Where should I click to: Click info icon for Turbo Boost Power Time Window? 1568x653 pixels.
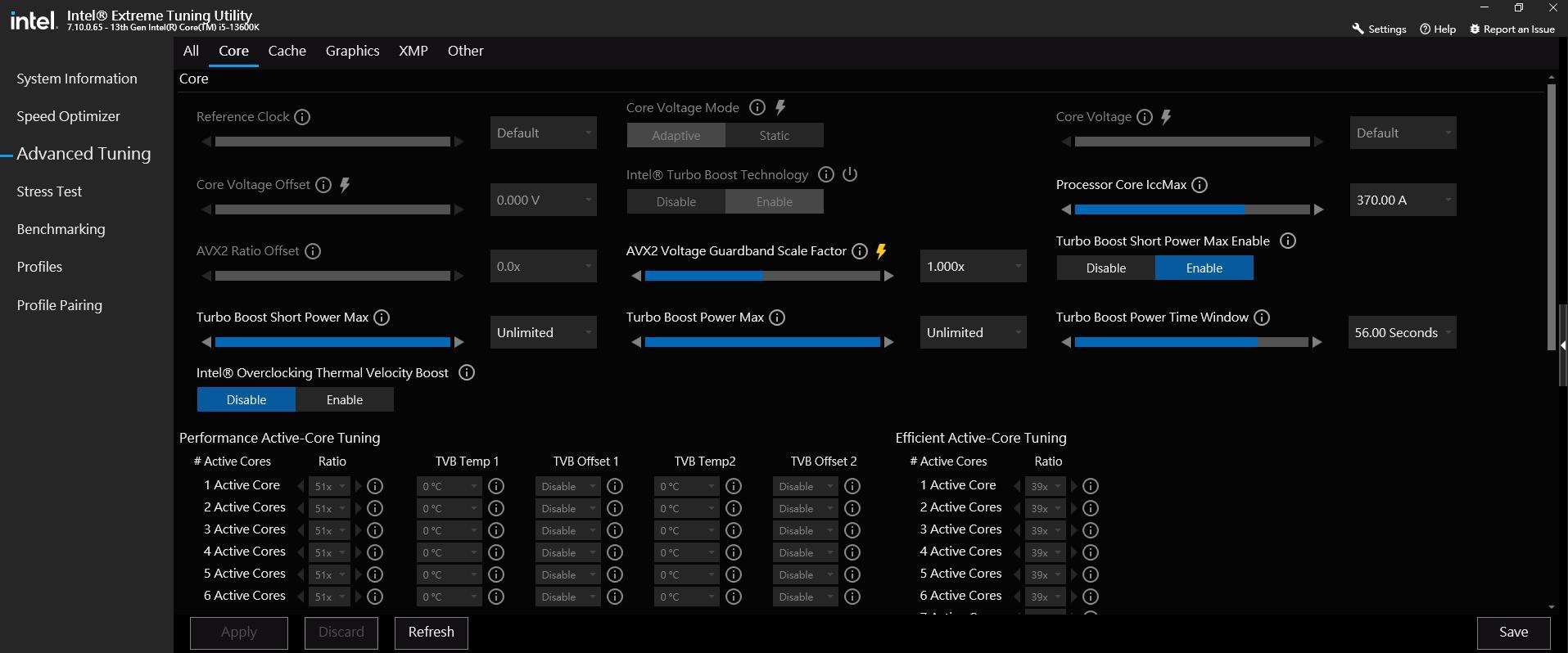point(1262,317)
